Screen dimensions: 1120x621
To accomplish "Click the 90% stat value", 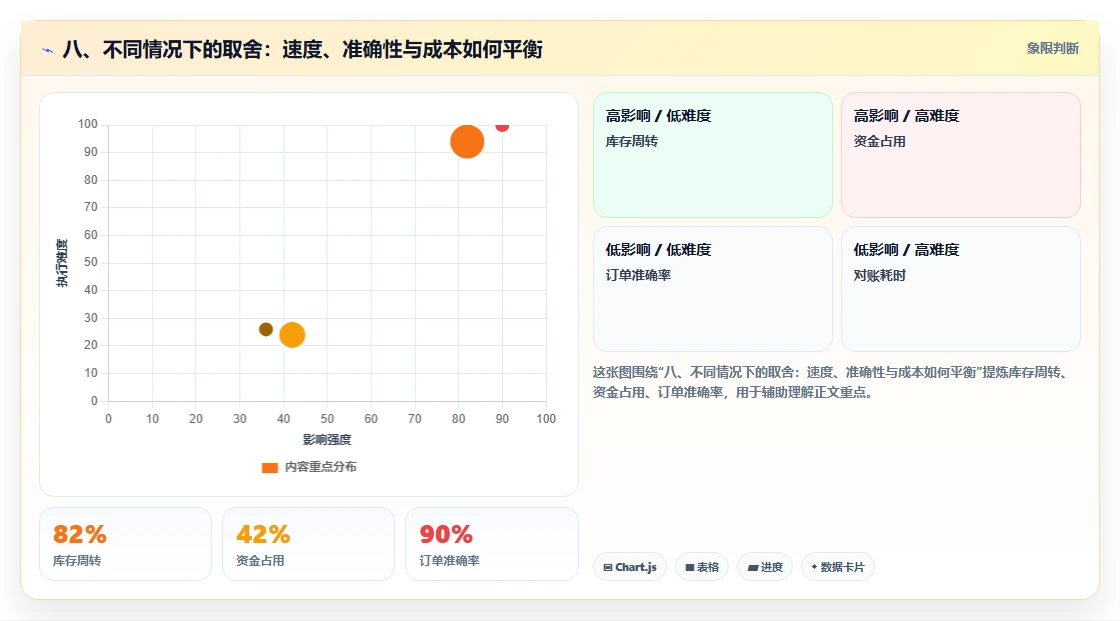I will point(446,535).
